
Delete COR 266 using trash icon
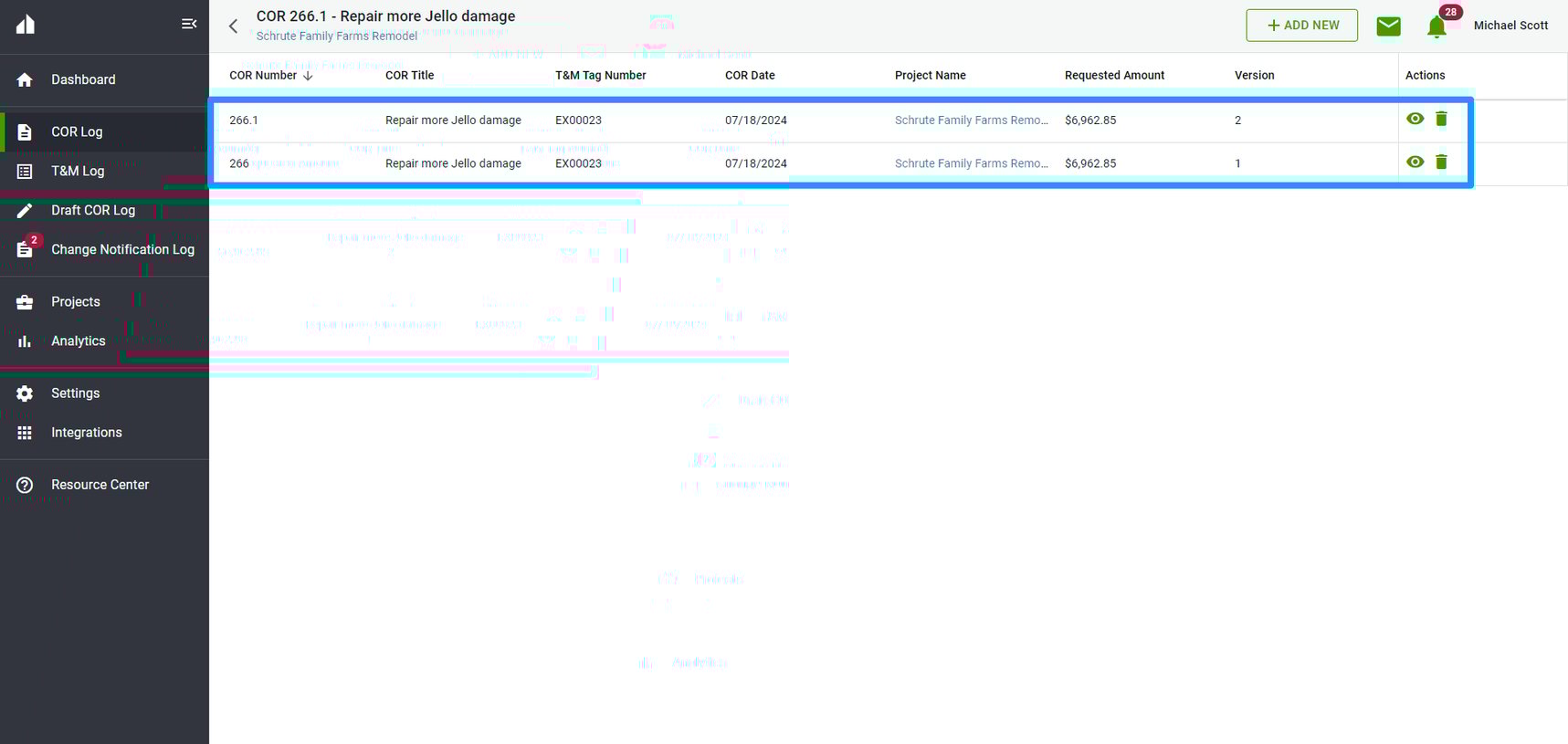[1441, 162]
